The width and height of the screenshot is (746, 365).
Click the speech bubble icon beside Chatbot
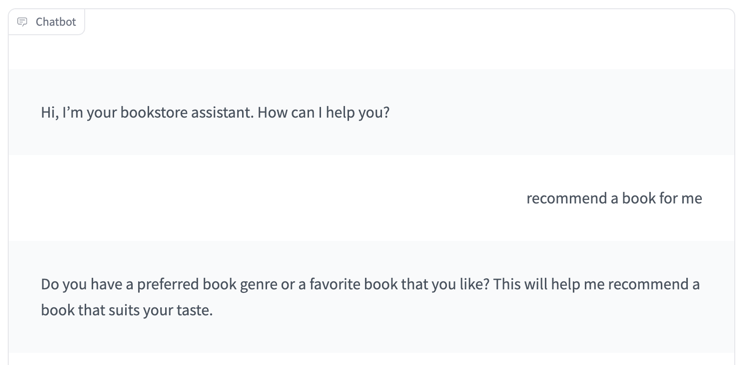click(x=22, y=21)
